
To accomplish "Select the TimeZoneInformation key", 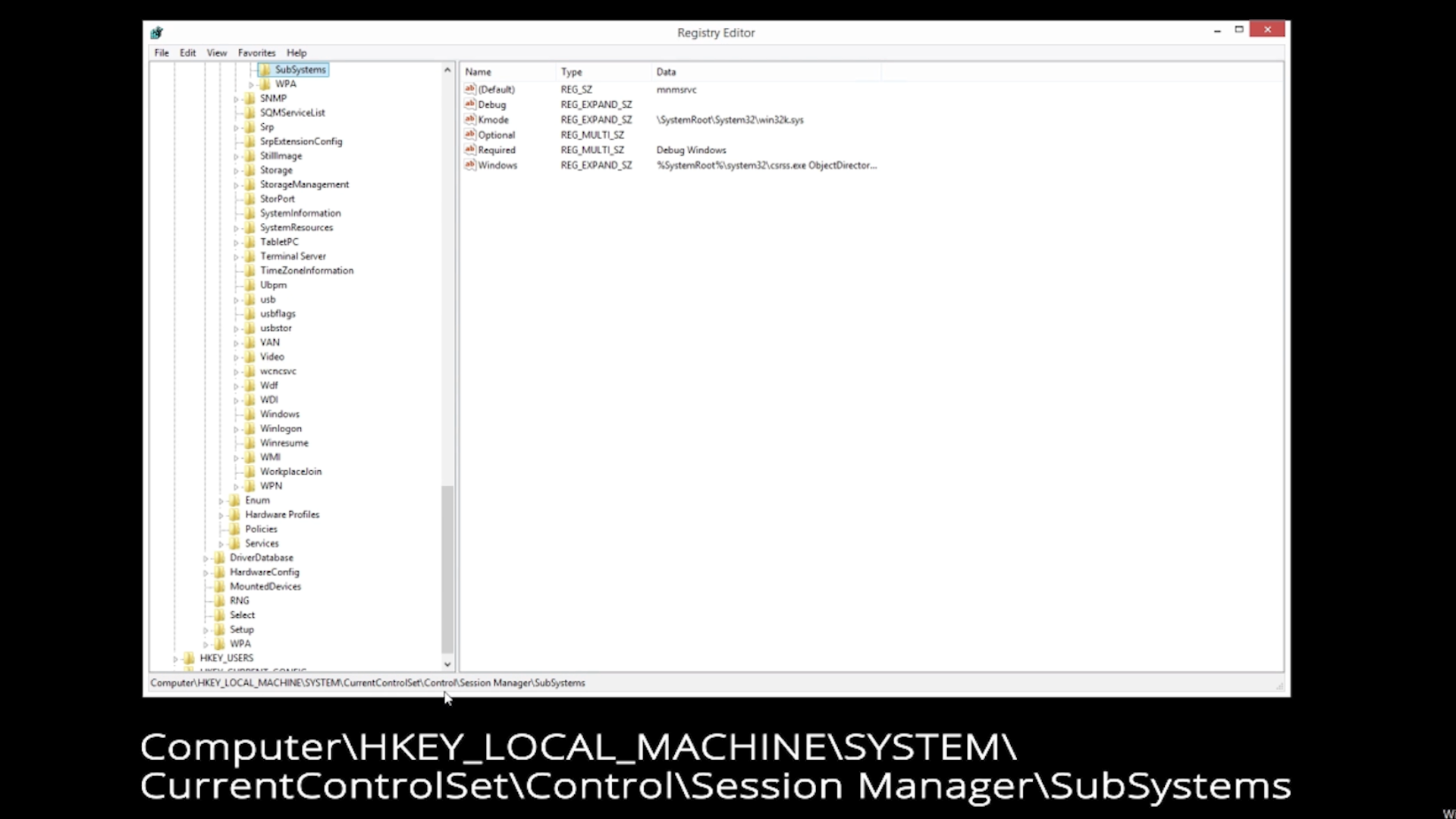I will click(x=306, y=271).
